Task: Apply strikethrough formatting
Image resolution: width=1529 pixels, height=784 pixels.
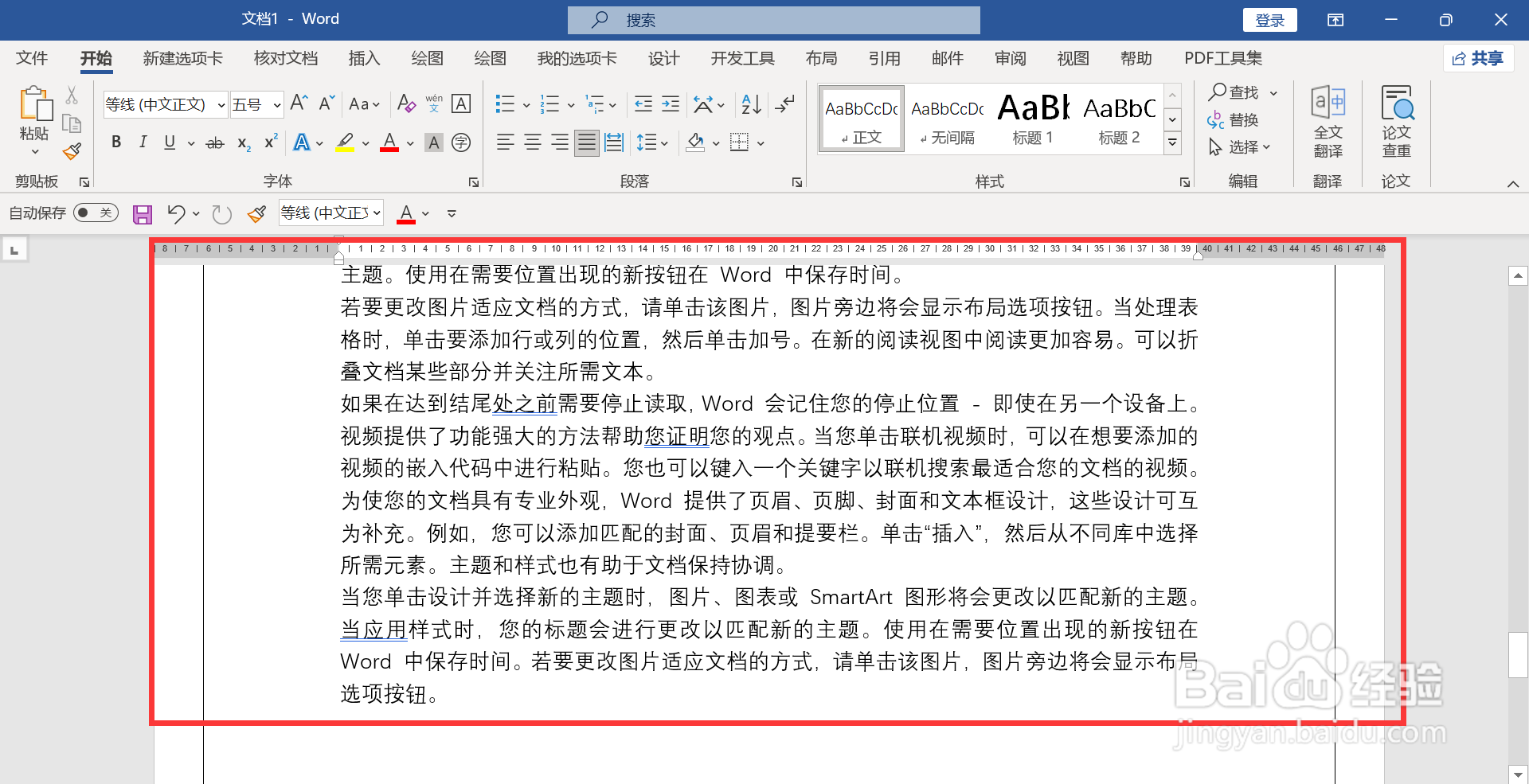Action: click(x=215, y=143)
